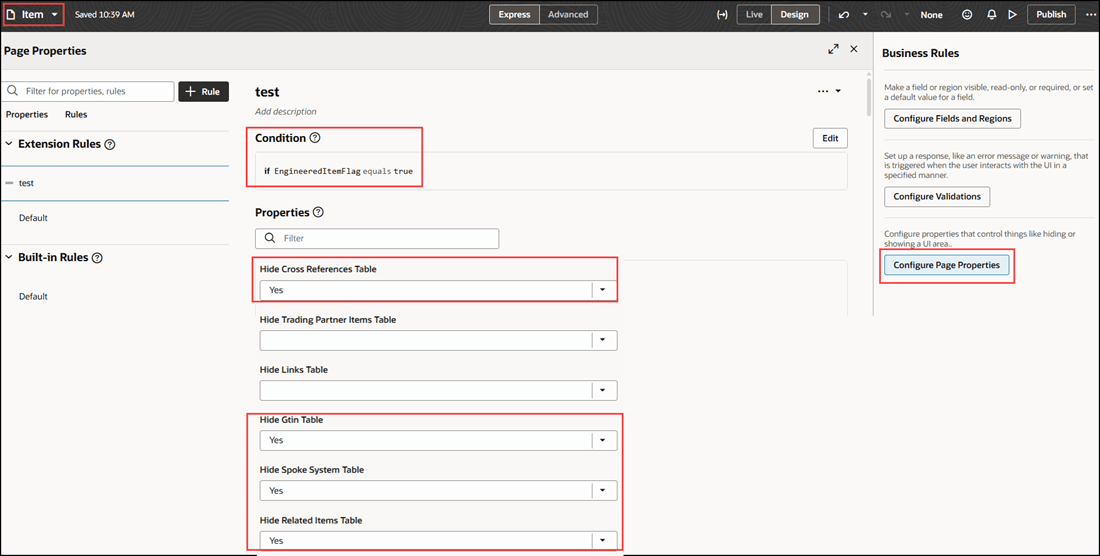The height and width of the screenshot is (556, 1100).
Task: Click Configure Fields and Regions button
Action: tap(952, 118)
